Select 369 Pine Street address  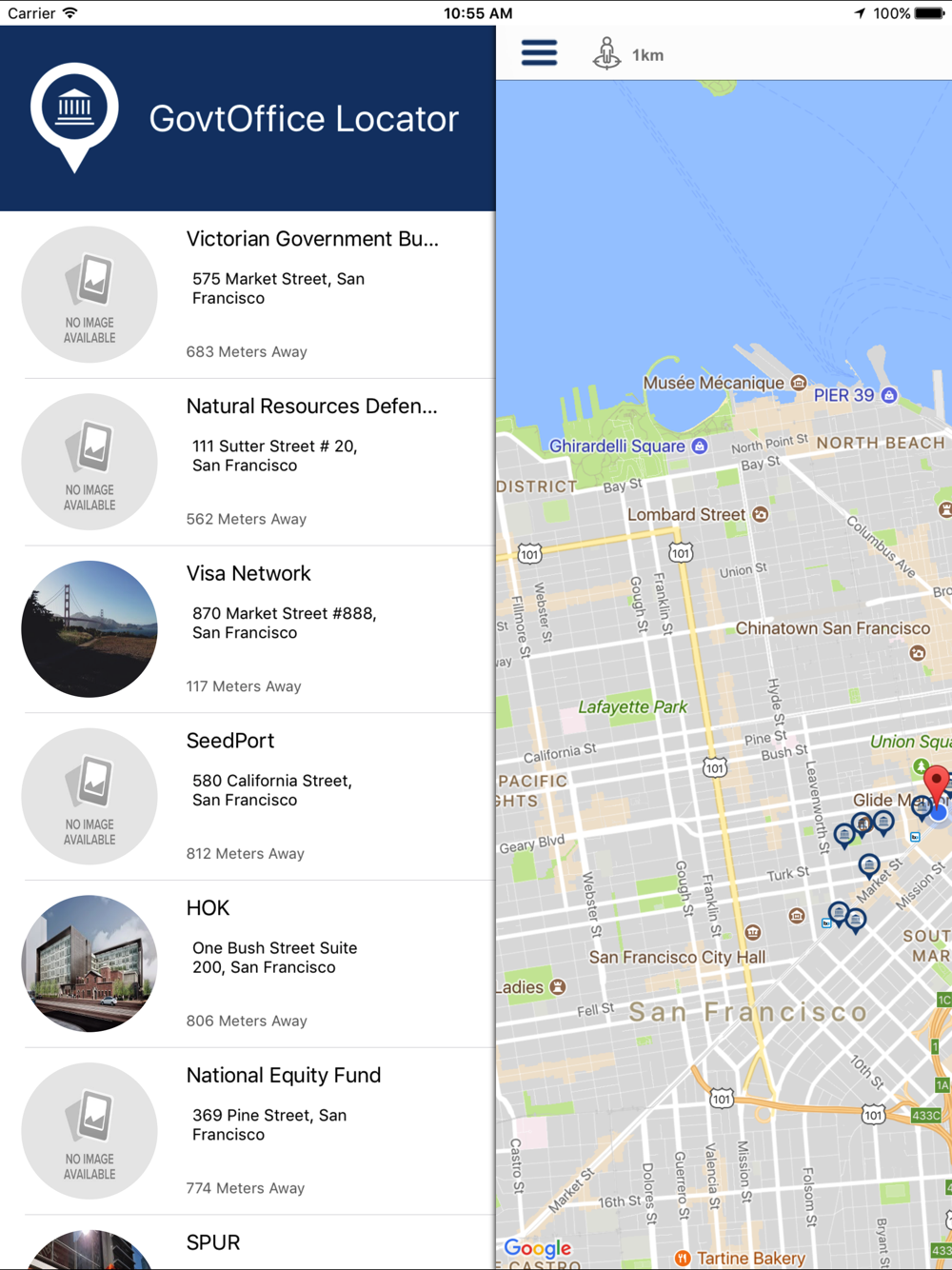[x=269, y=1125]
